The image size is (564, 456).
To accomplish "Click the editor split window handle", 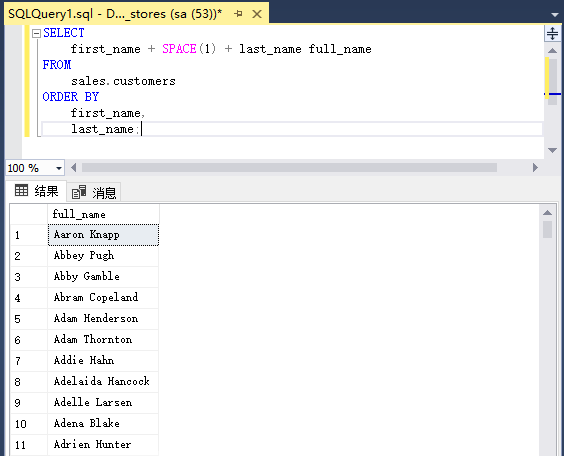I will coord(552,33).
